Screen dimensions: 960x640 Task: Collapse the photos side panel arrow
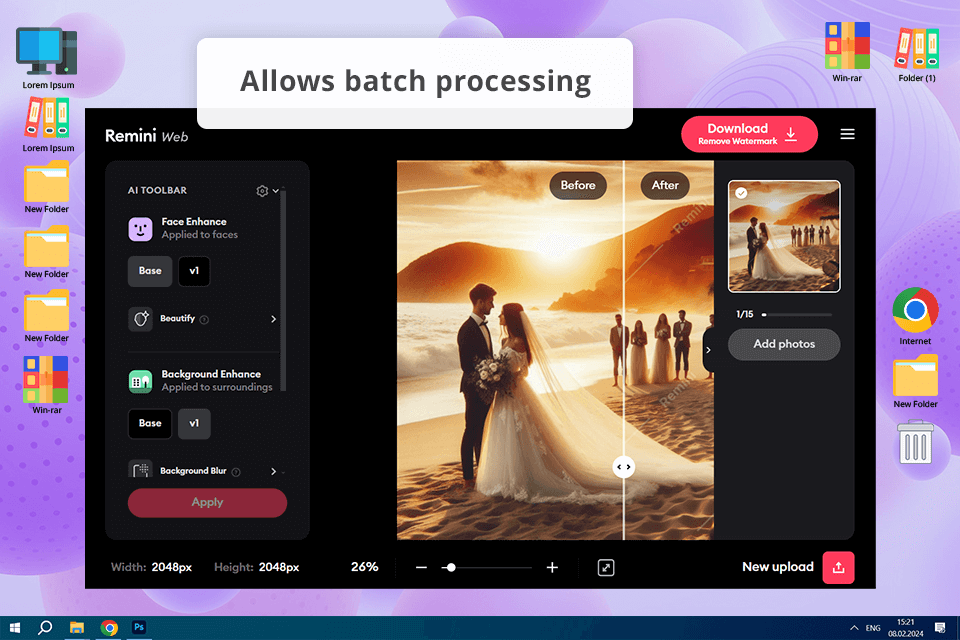(x=708, y=350)
